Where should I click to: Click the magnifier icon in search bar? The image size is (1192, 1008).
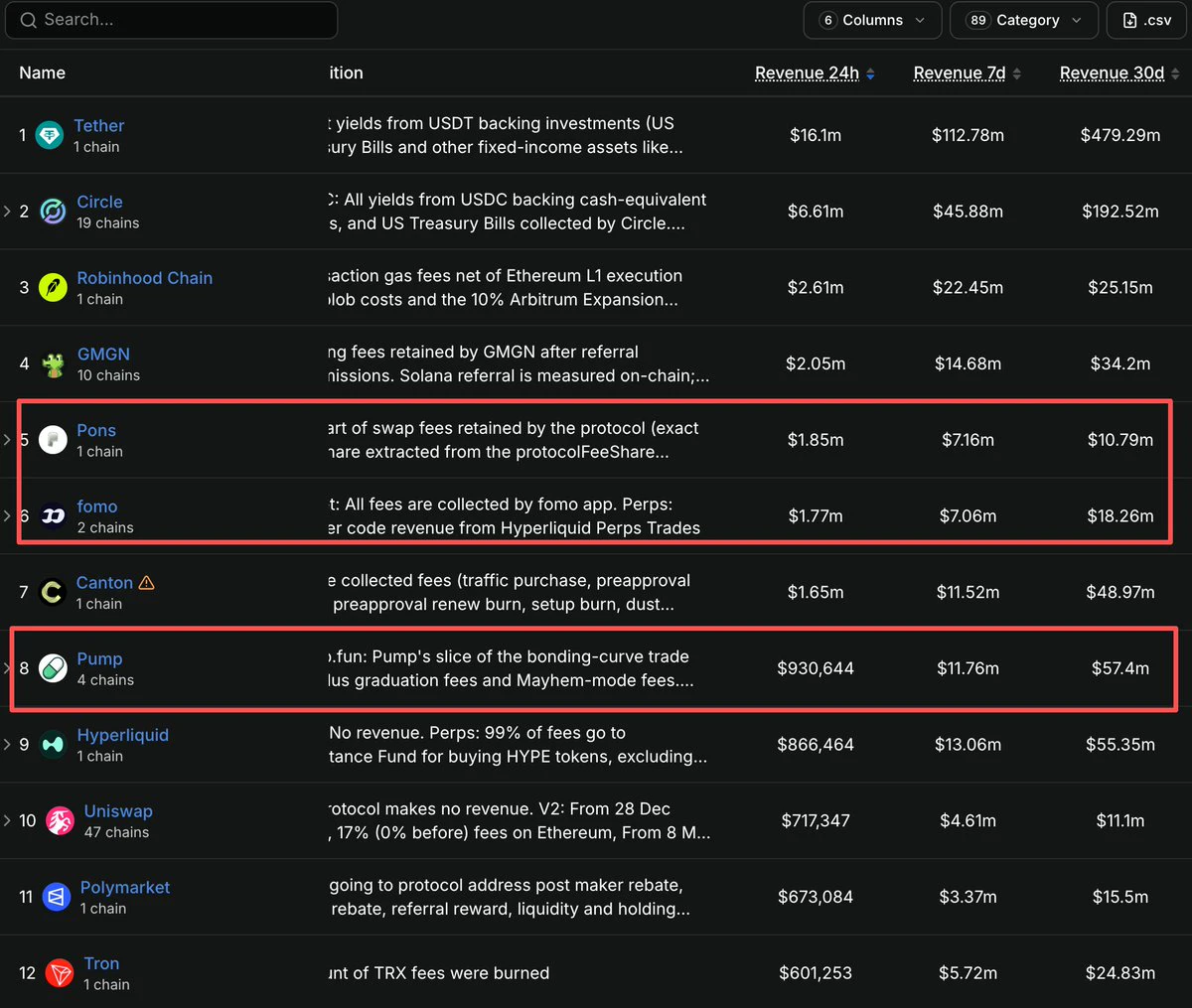pyautogui.click(x=28, y=20)
